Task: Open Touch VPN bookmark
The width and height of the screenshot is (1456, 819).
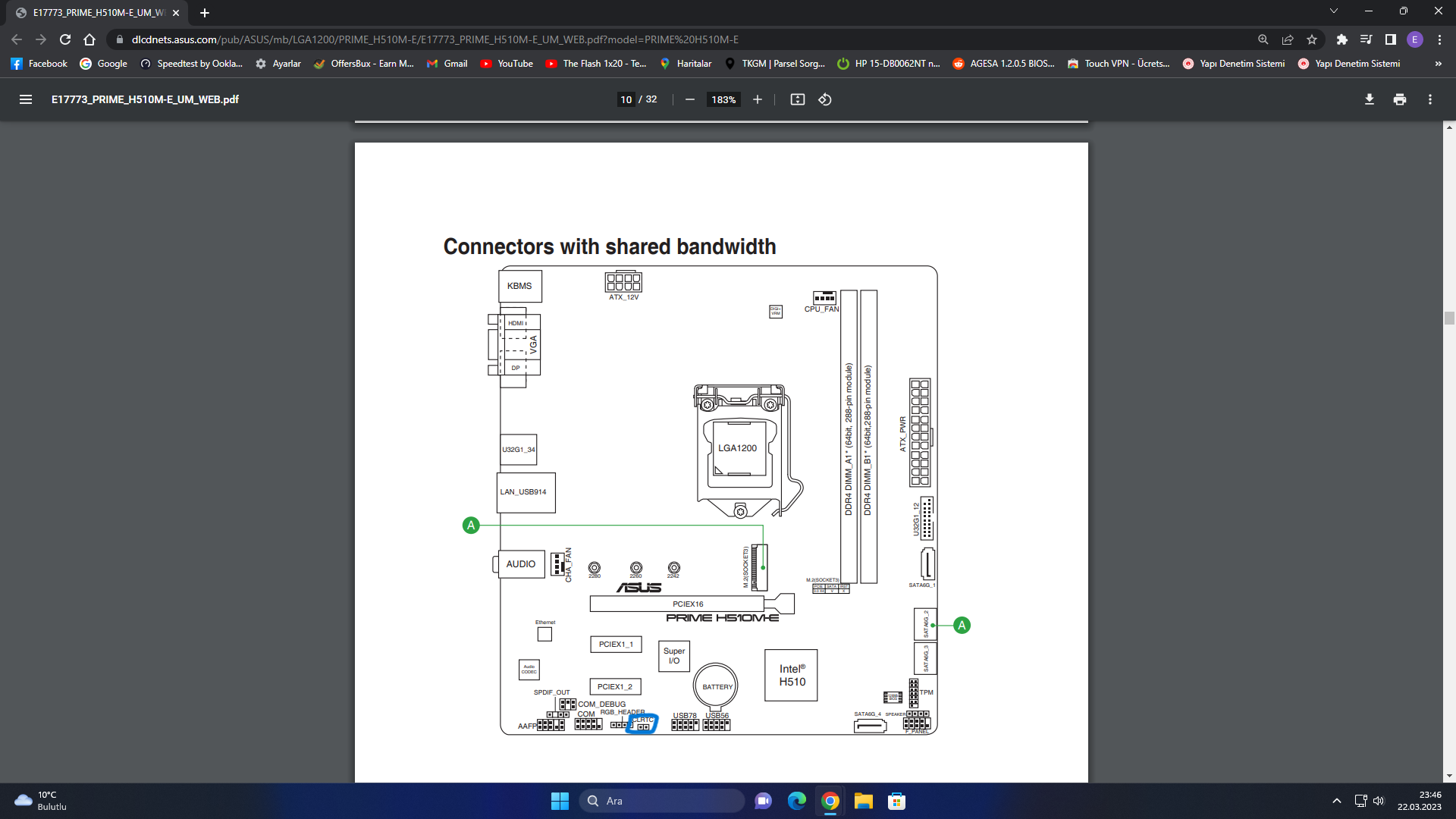Action: point(1119,64)
